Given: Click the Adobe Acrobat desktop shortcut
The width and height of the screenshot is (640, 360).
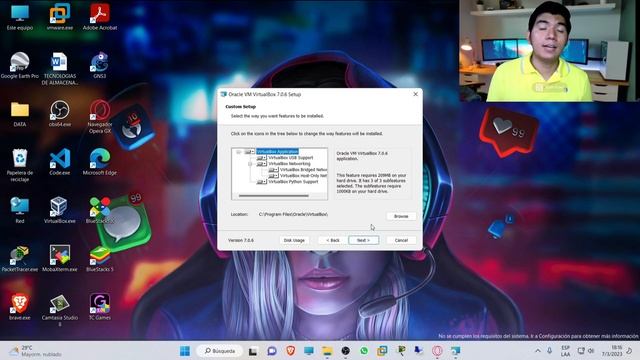Looking at the screenshot, I should point(100,18).
